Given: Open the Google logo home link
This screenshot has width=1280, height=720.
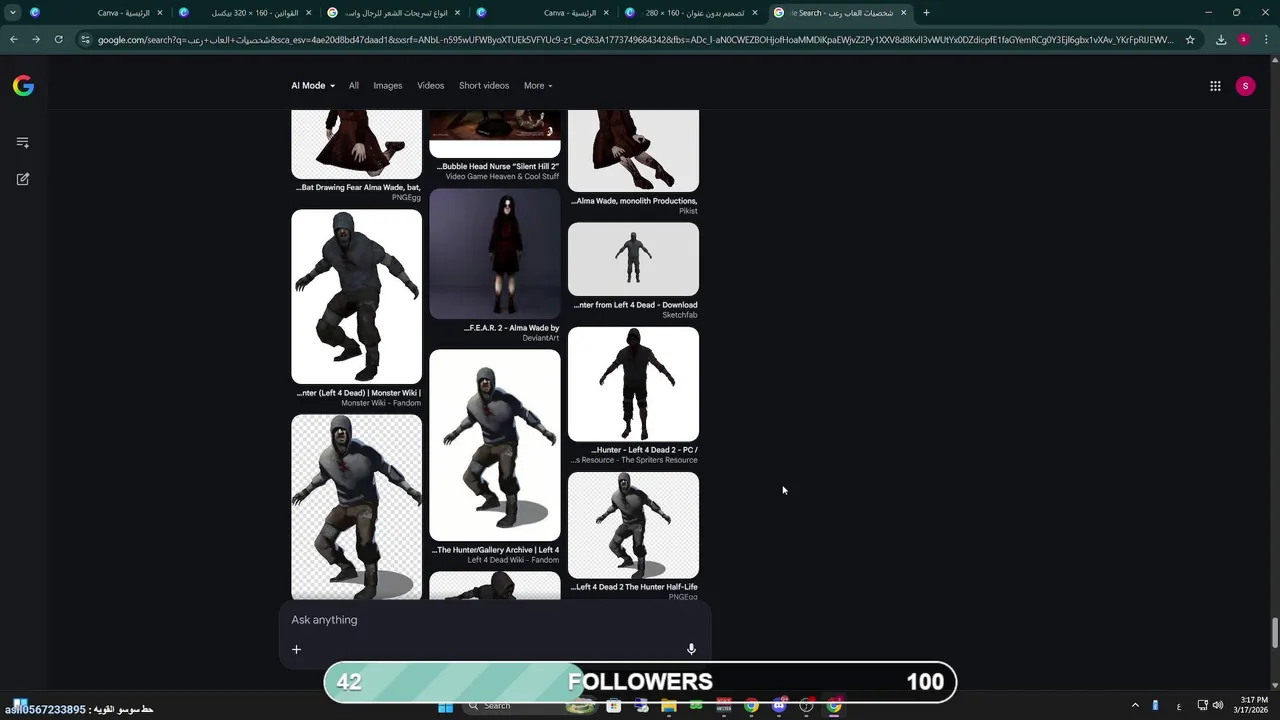Looking at the screenshot, I should click(23, 86).
